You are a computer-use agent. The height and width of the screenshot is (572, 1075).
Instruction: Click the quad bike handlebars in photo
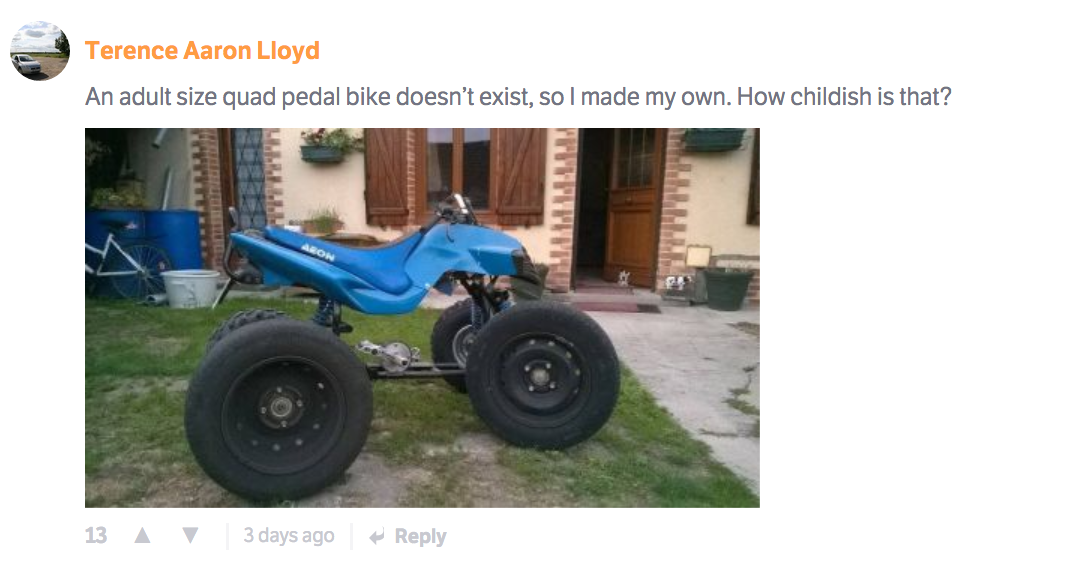[452, 209]
